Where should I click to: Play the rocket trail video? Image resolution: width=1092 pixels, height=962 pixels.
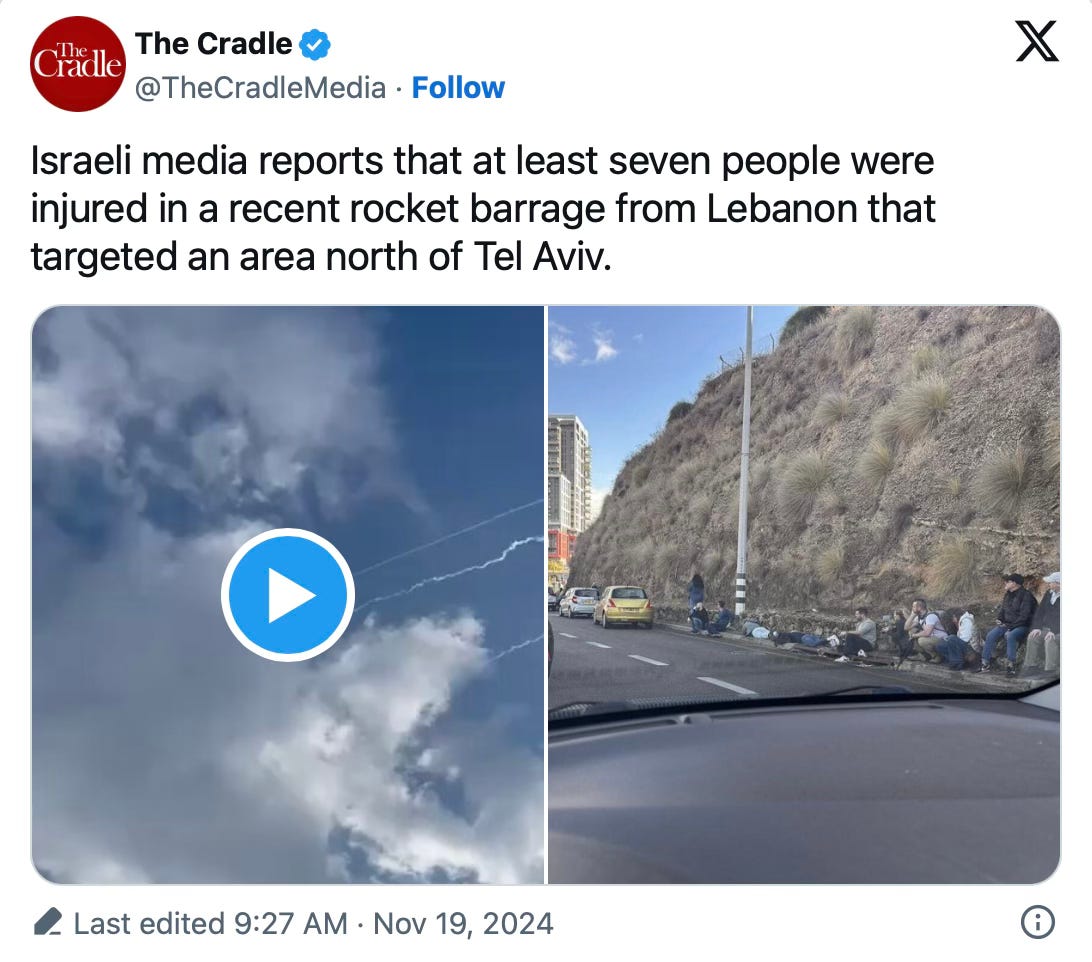click(288, 595)
